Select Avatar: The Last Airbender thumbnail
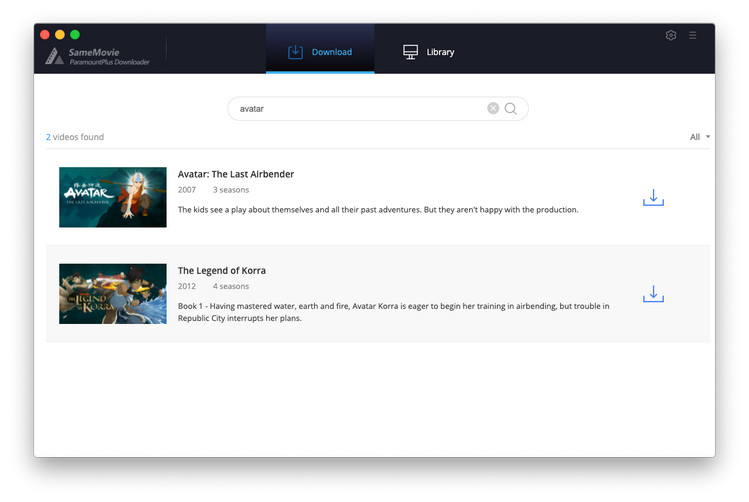 (113, 197)
